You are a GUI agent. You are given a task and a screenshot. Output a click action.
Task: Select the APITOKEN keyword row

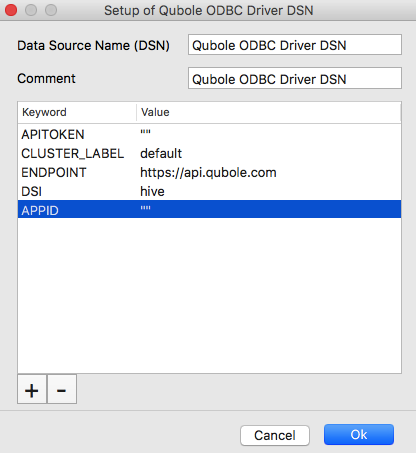(x=209, y=134)
